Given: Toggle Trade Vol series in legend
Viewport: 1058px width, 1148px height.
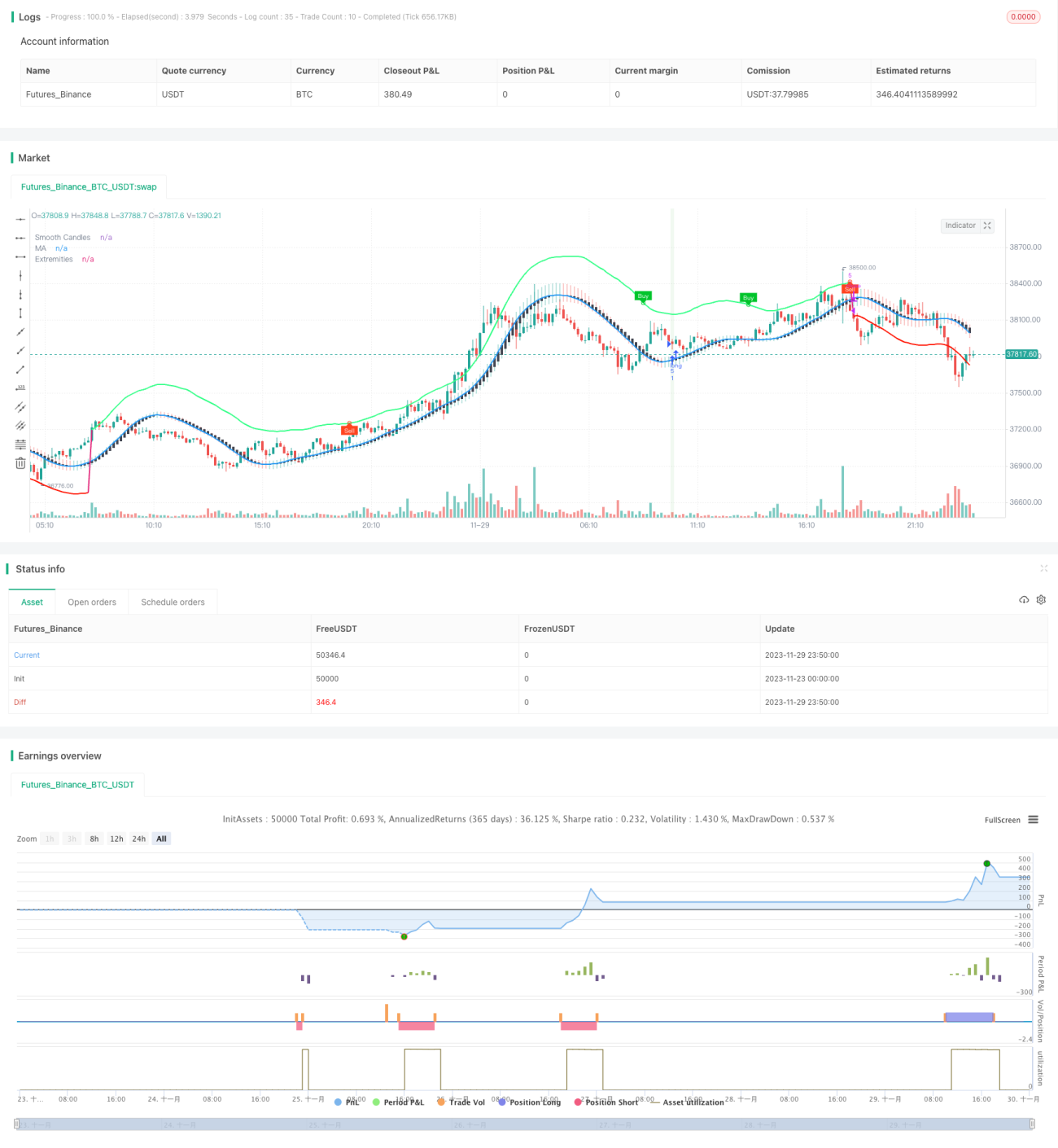Looking at the screenshot, I should (x=461, y=1102).
